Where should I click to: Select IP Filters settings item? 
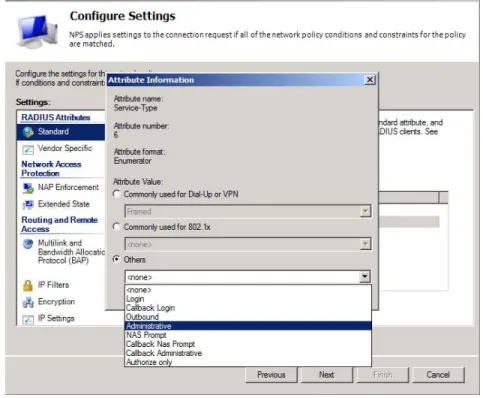(61, 285)
